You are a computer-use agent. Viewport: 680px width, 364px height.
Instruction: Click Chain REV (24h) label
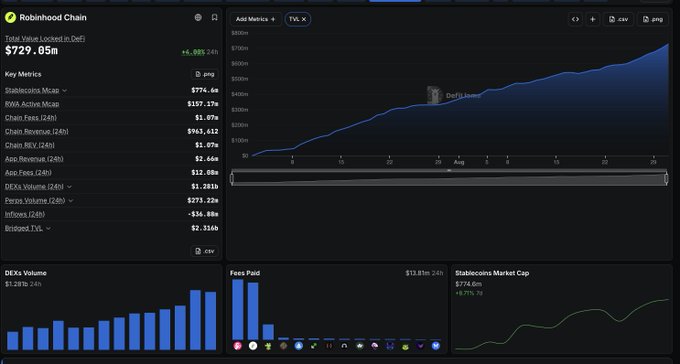pos(30,145)
